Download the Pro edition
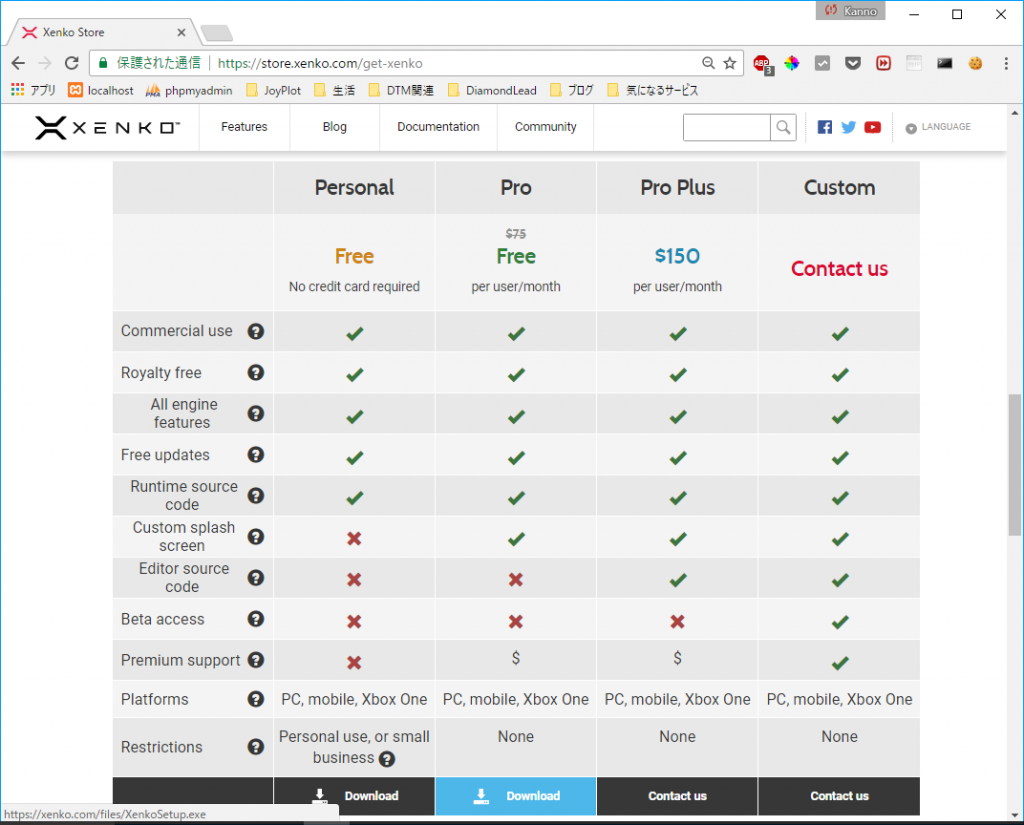The image size is (1024, 825). 516,796
